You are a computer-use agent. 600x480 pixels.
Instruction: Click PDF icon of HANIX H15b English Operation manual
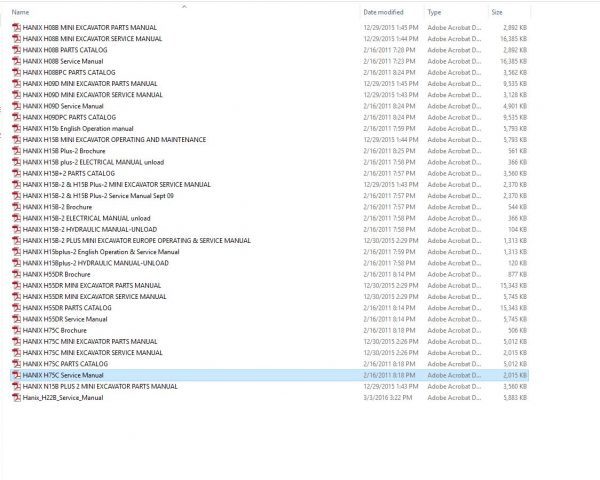pos(16,129)
